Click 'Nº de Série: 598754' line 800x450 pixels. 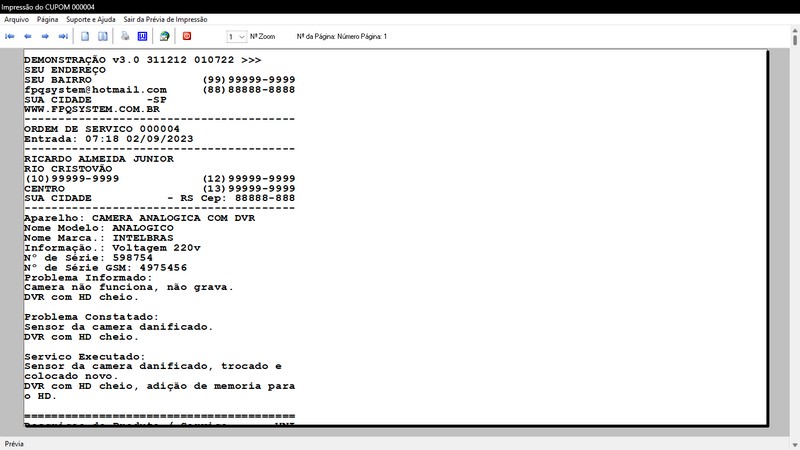coord(88,258)
